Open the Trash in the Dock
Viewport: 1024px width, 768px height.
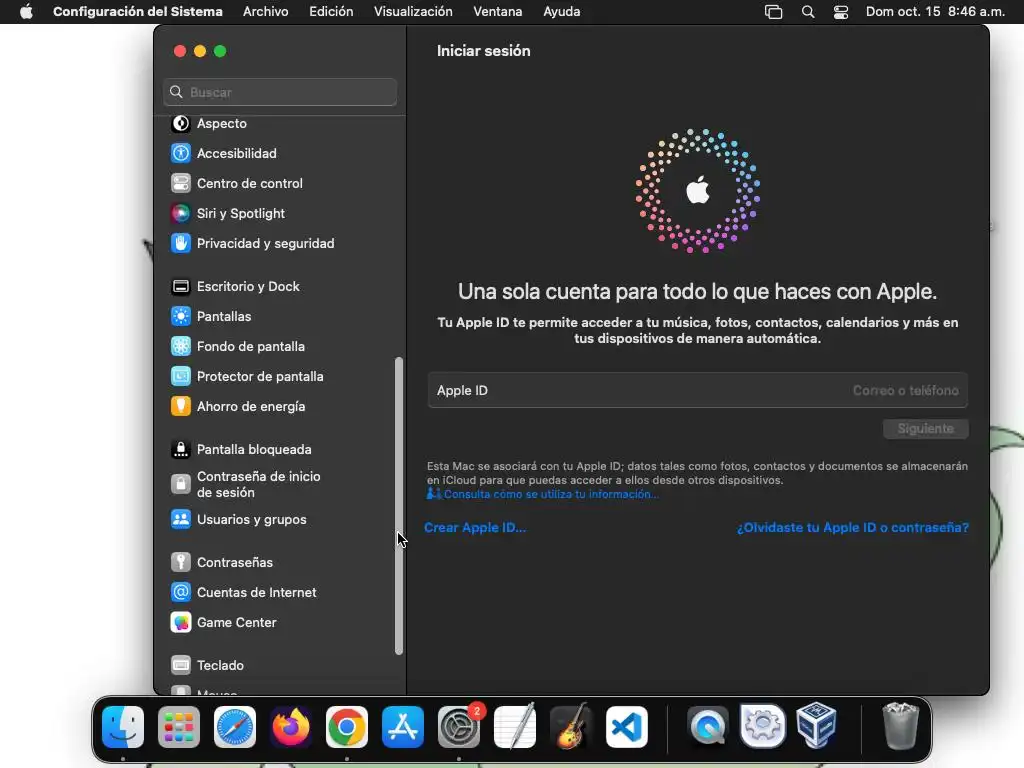901,726
